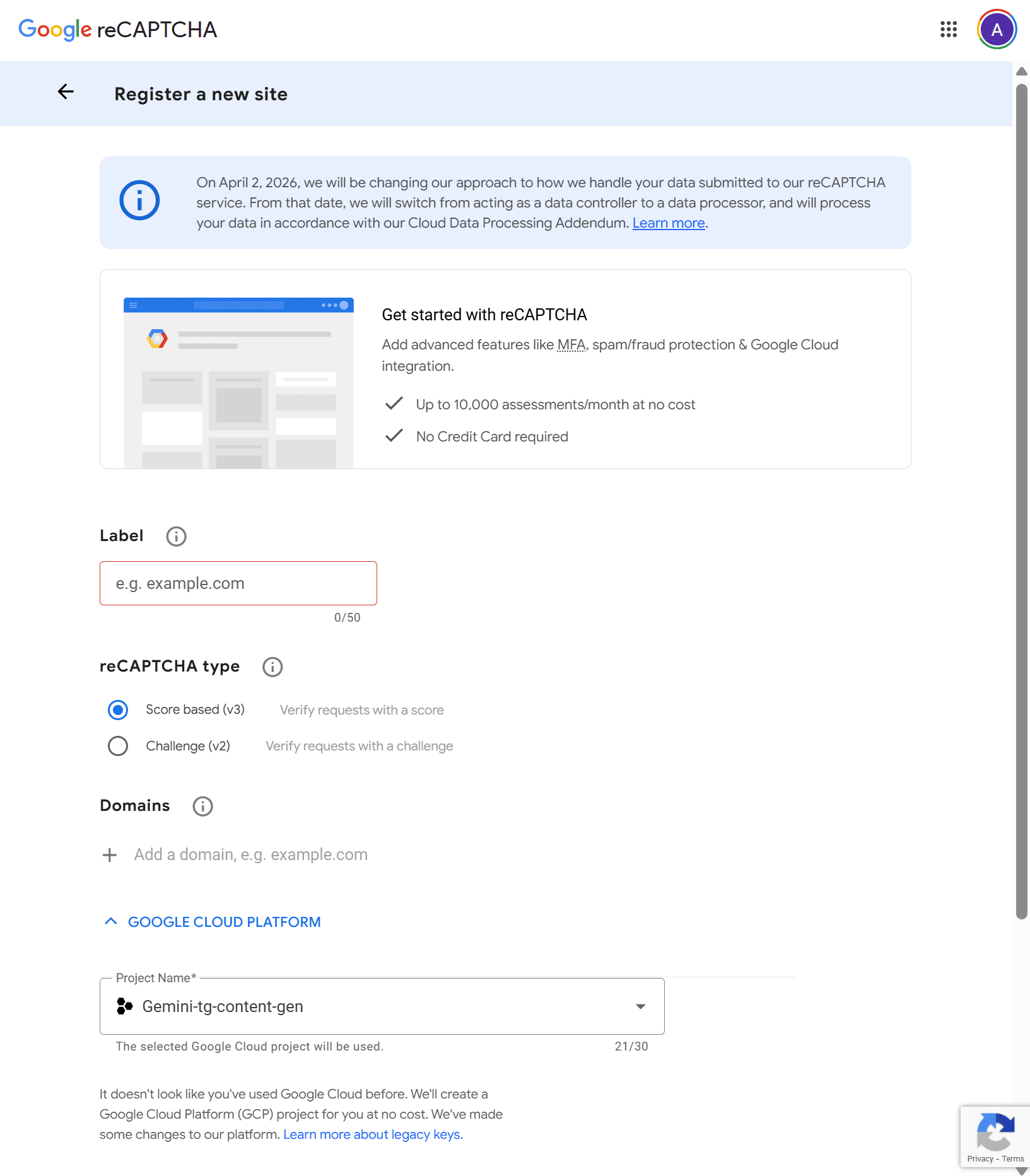The width and height of the screenshot is (1030, 1176).
Task: Open the Google apps grid
Action: point(948,30)
